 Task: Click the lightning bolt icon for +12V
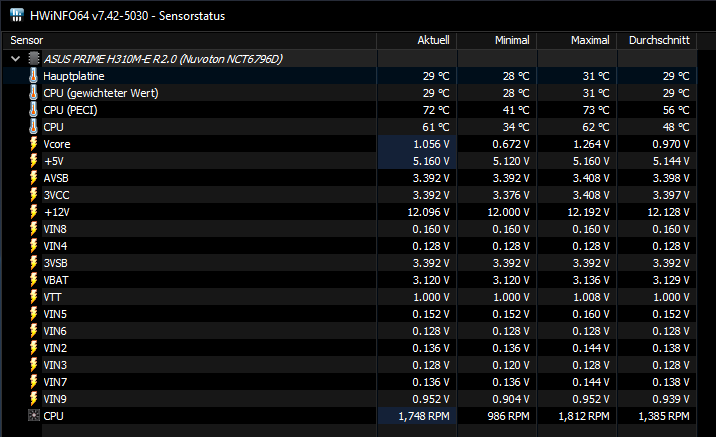click(x=33, y=212)
